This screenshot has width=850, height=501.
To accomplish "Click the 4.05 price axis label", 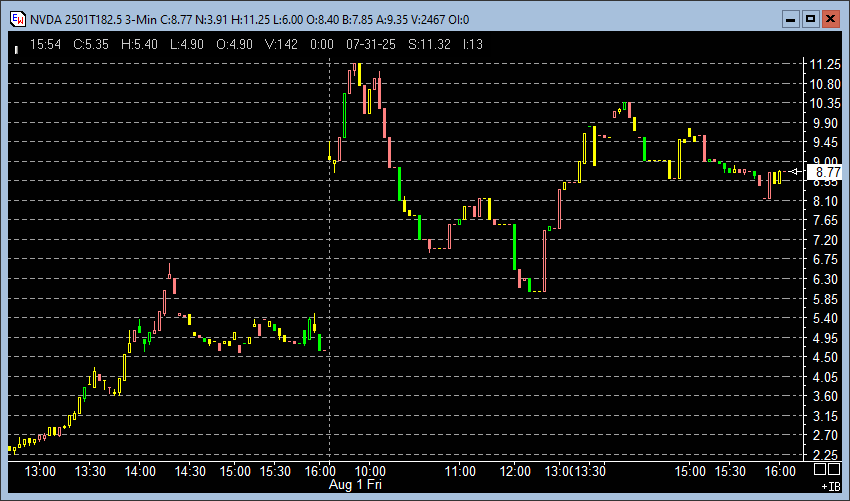I will pyautogui.click(x=825, y=377).
